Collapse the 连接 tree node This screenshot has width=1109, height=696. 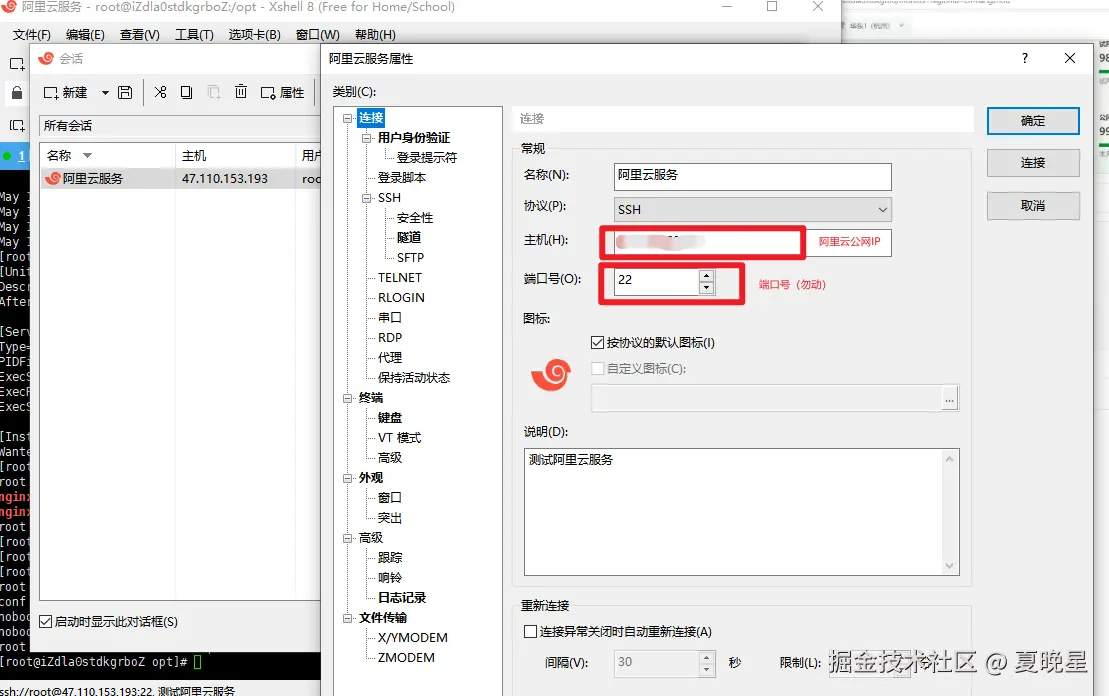(x=347, y=118)
